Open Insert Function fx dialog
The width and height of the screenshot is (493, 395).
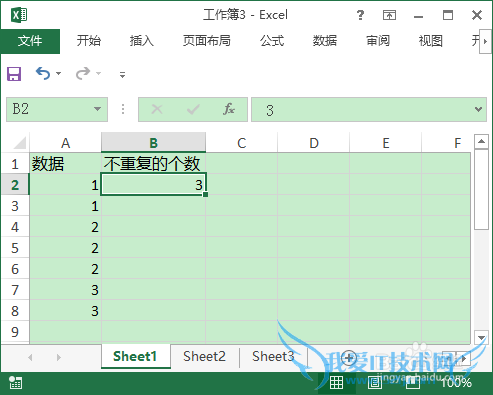click(229, 109)
